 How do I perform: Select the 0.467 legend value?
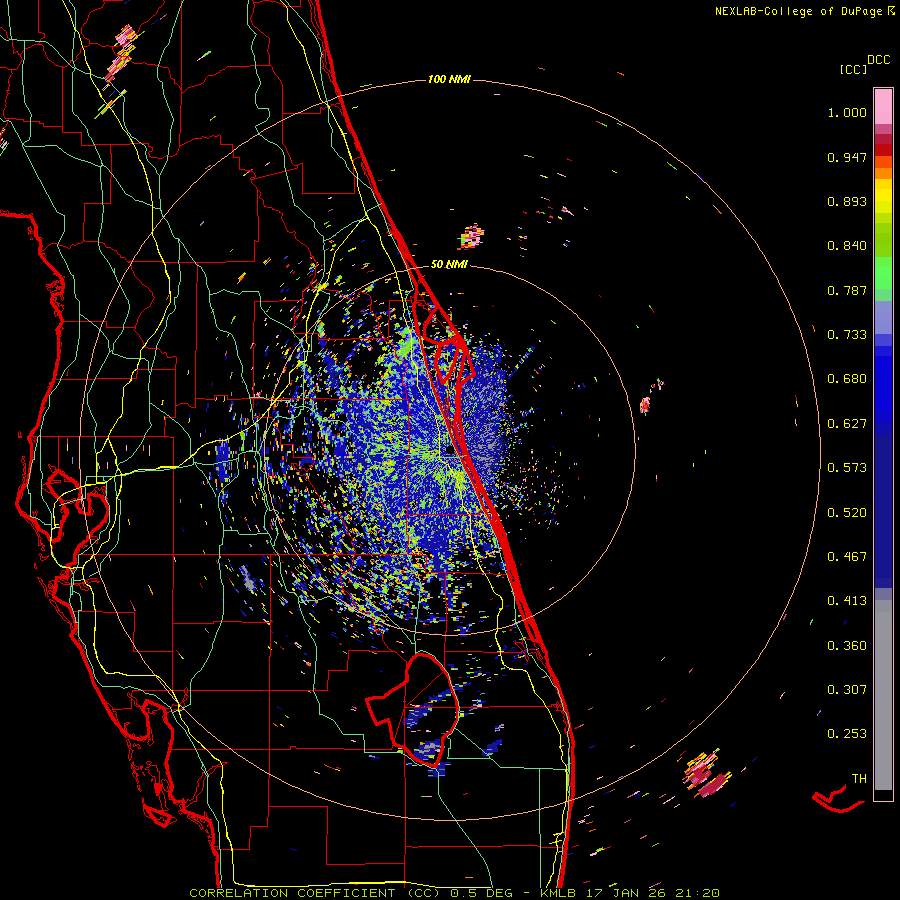pyautogui.click(x=847, y=557)
